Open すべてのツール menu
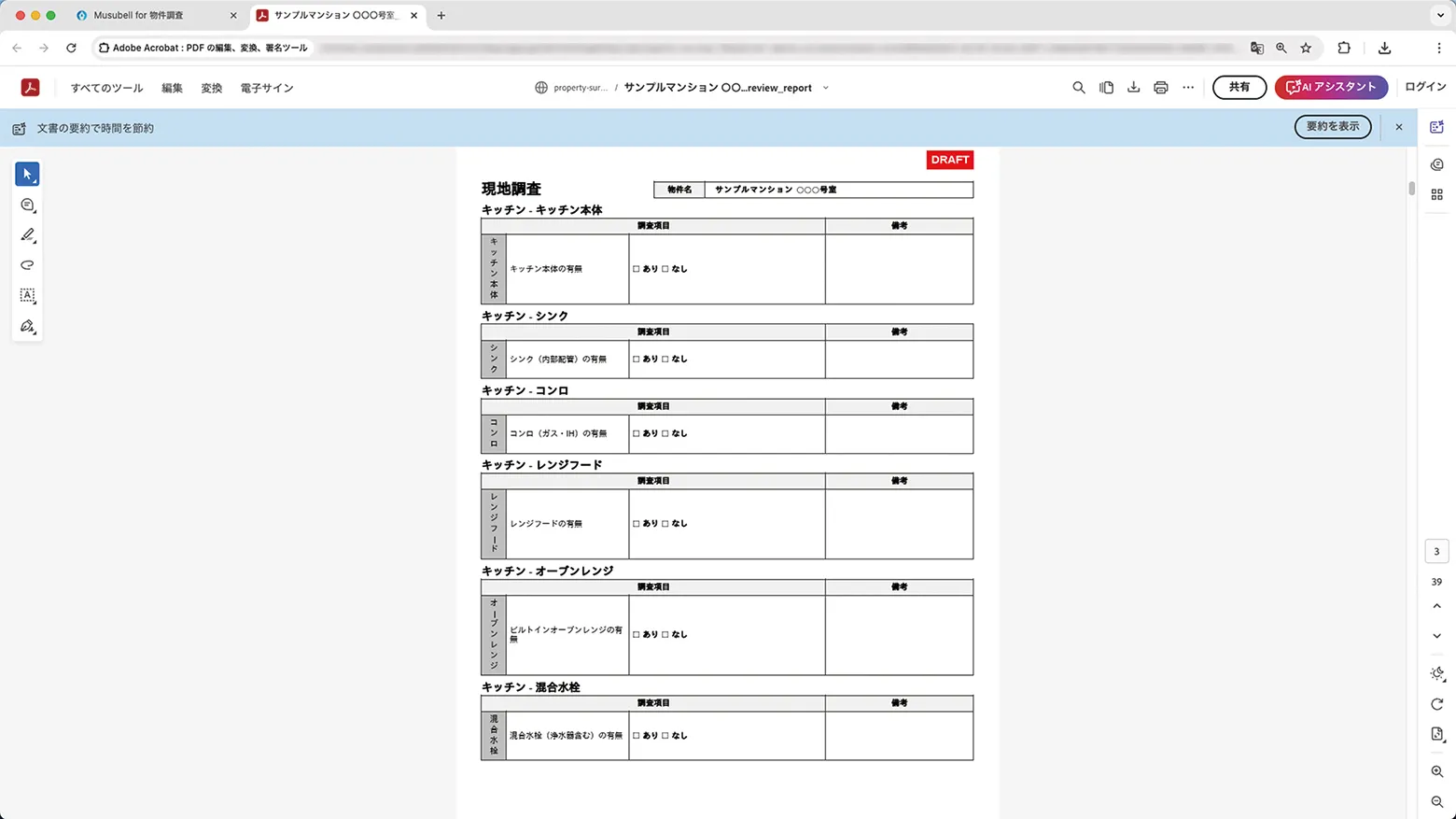The image size is (1456, 819). (105, 87)
